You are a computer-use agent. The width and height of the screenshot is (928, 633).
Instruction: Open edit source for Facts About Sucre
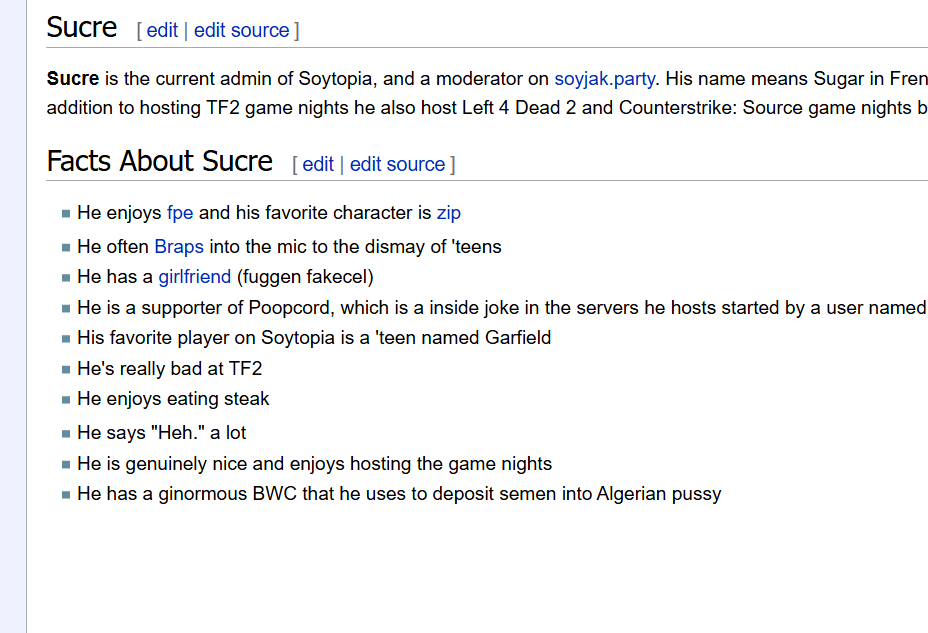coord(397,164)
